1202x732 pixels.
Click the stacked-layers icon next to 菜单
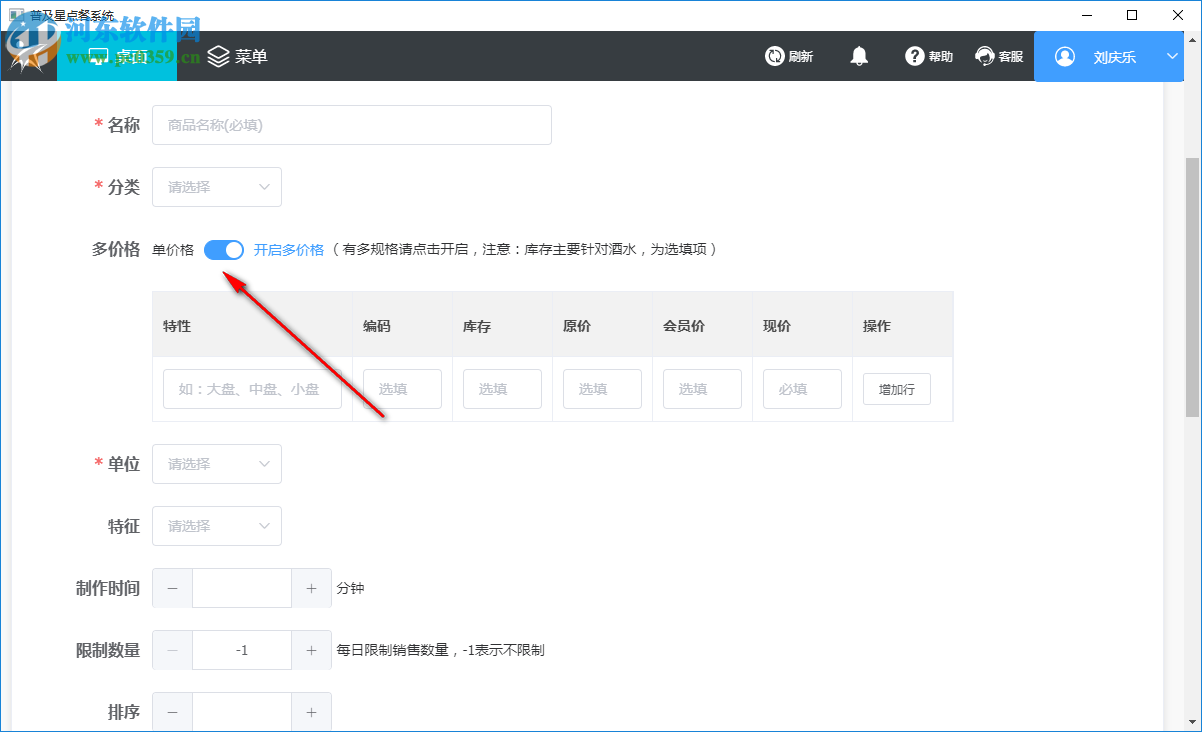220,56
